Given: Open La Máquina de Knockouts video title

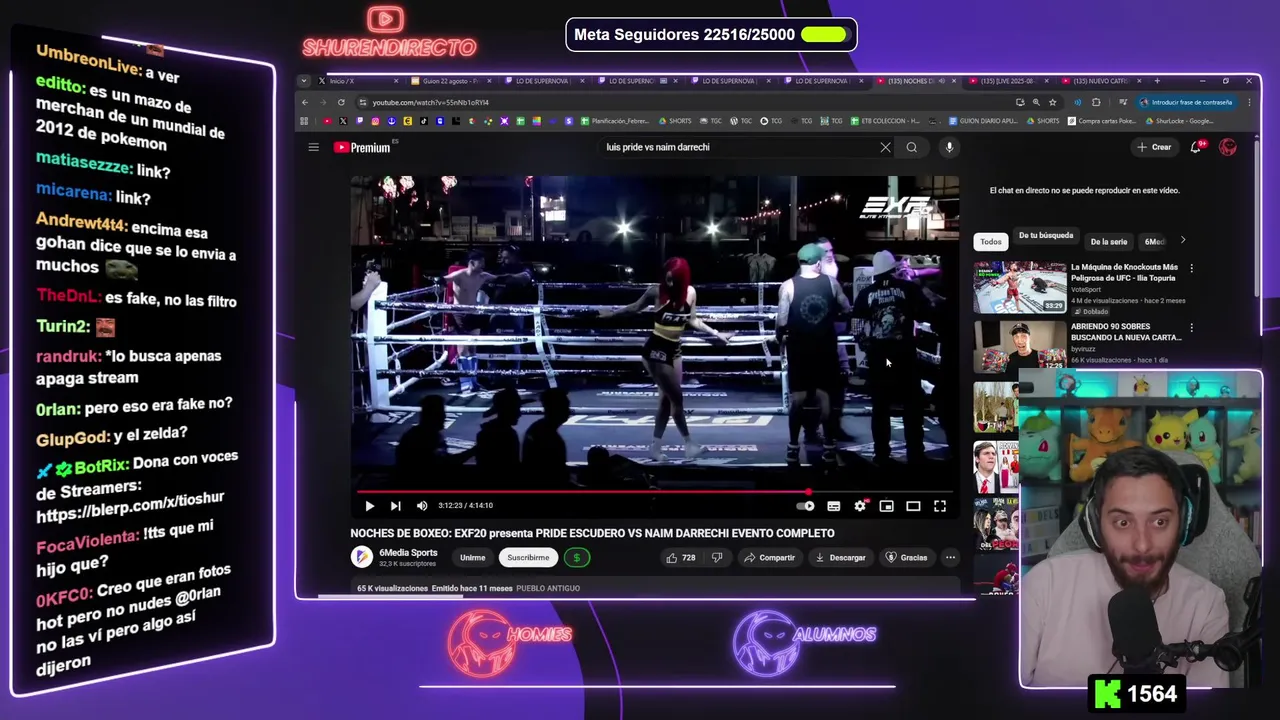Looking at the screenshot, I should tap(1124, 272).
